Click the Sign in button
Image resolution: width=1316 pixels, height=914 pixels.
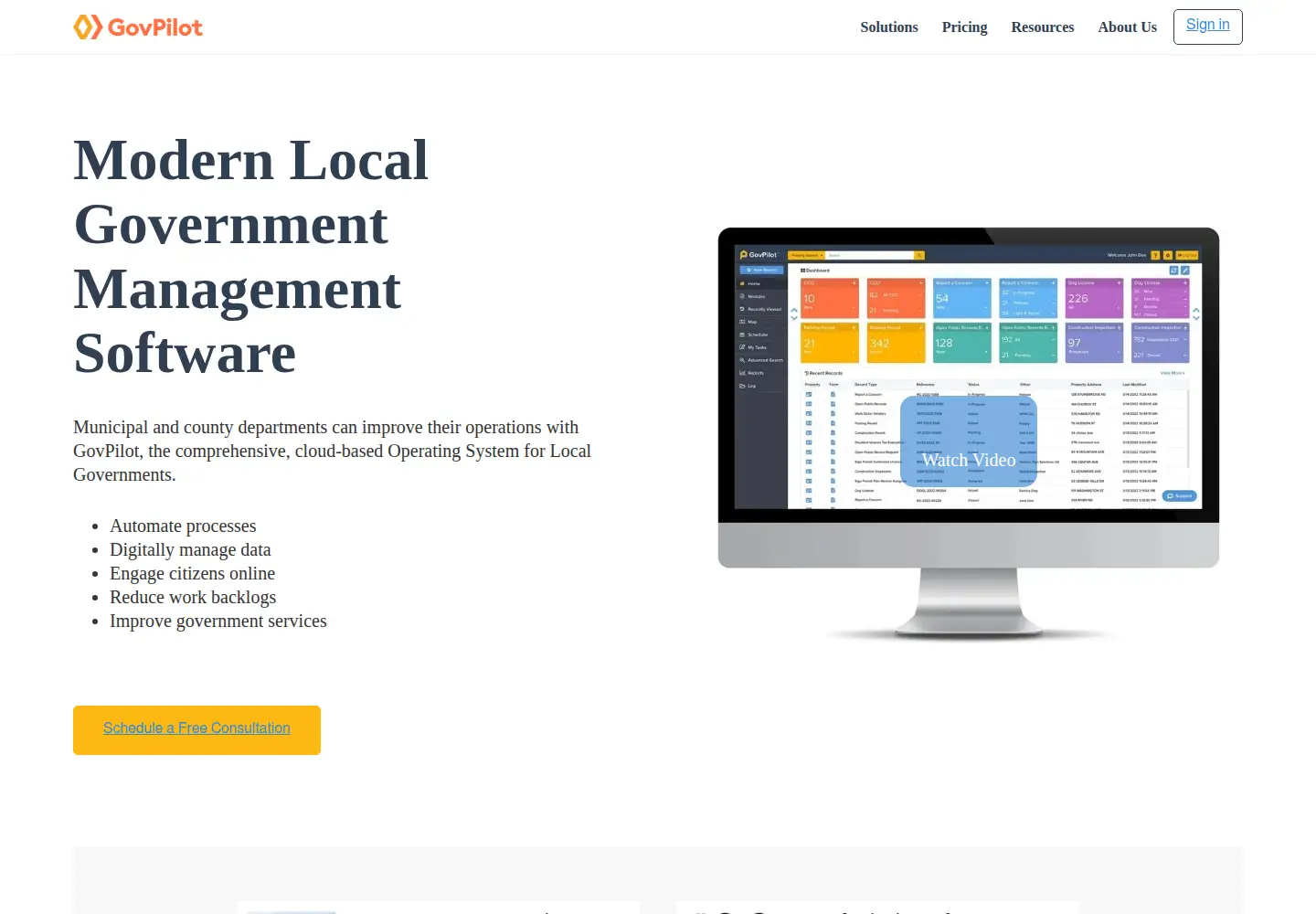[1208, 26]
